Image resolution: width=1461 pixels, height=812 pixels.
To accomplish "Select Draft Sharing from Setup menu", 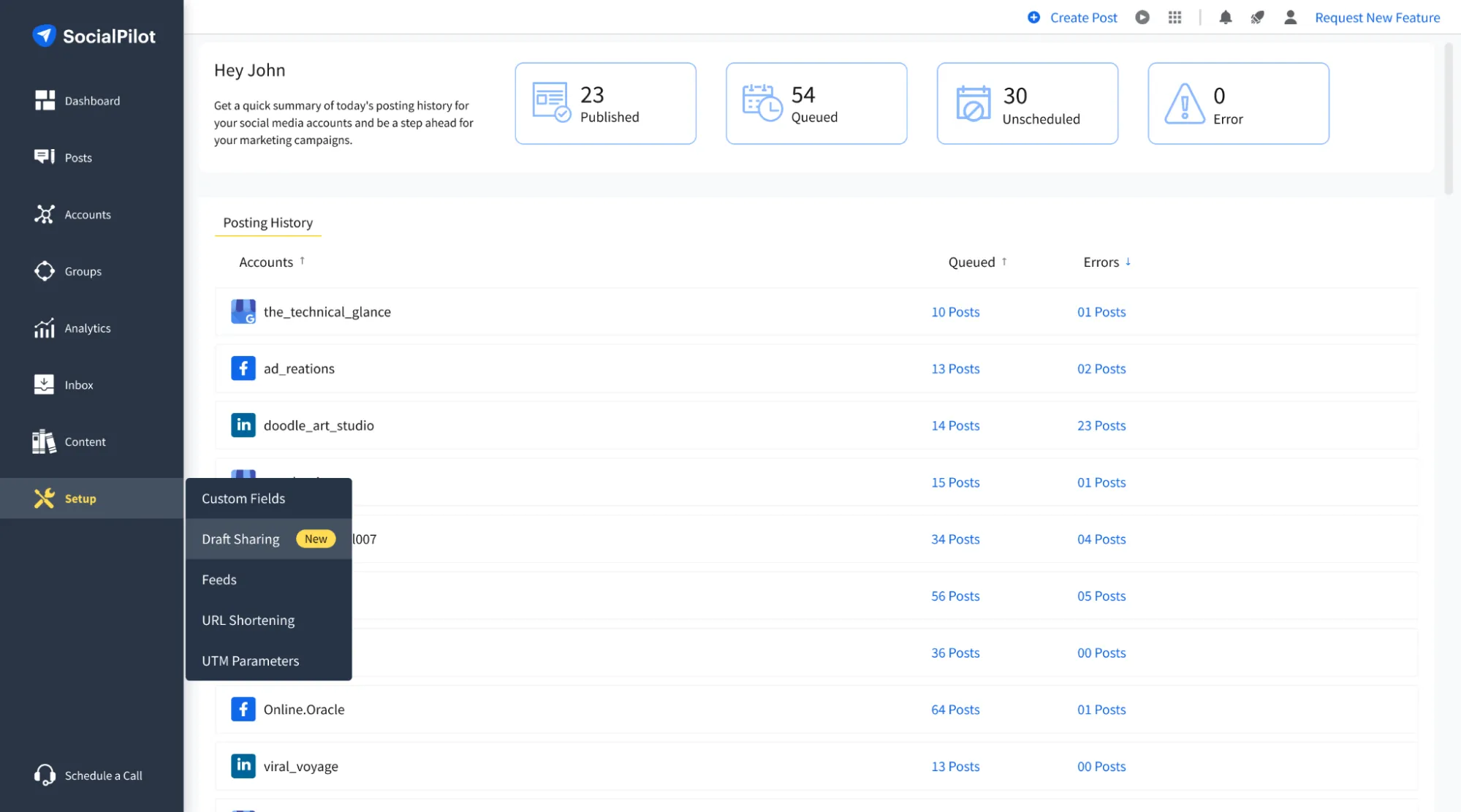I will (240, 539).
